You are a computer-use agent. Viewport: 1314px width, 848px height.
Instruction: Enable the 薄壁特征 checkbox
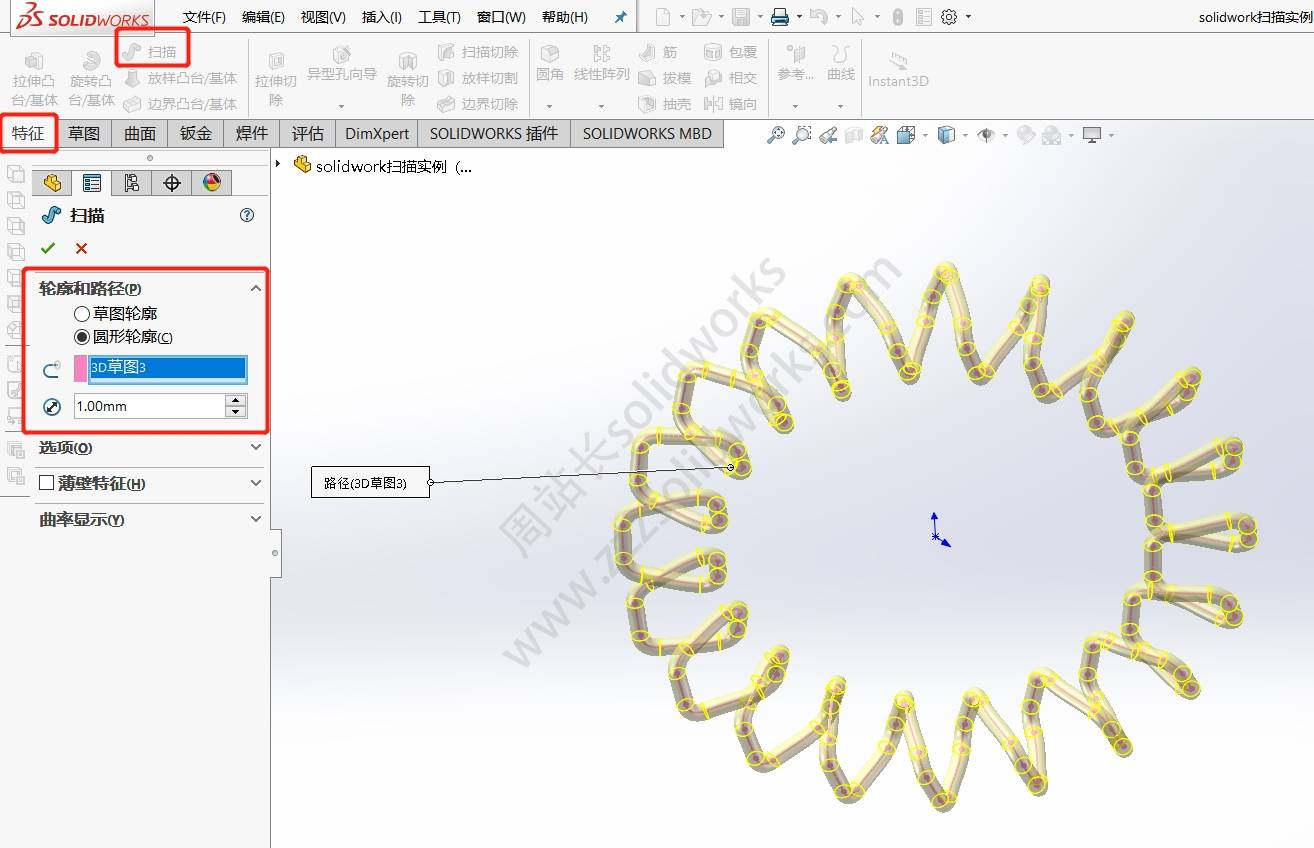pos(46,483)
